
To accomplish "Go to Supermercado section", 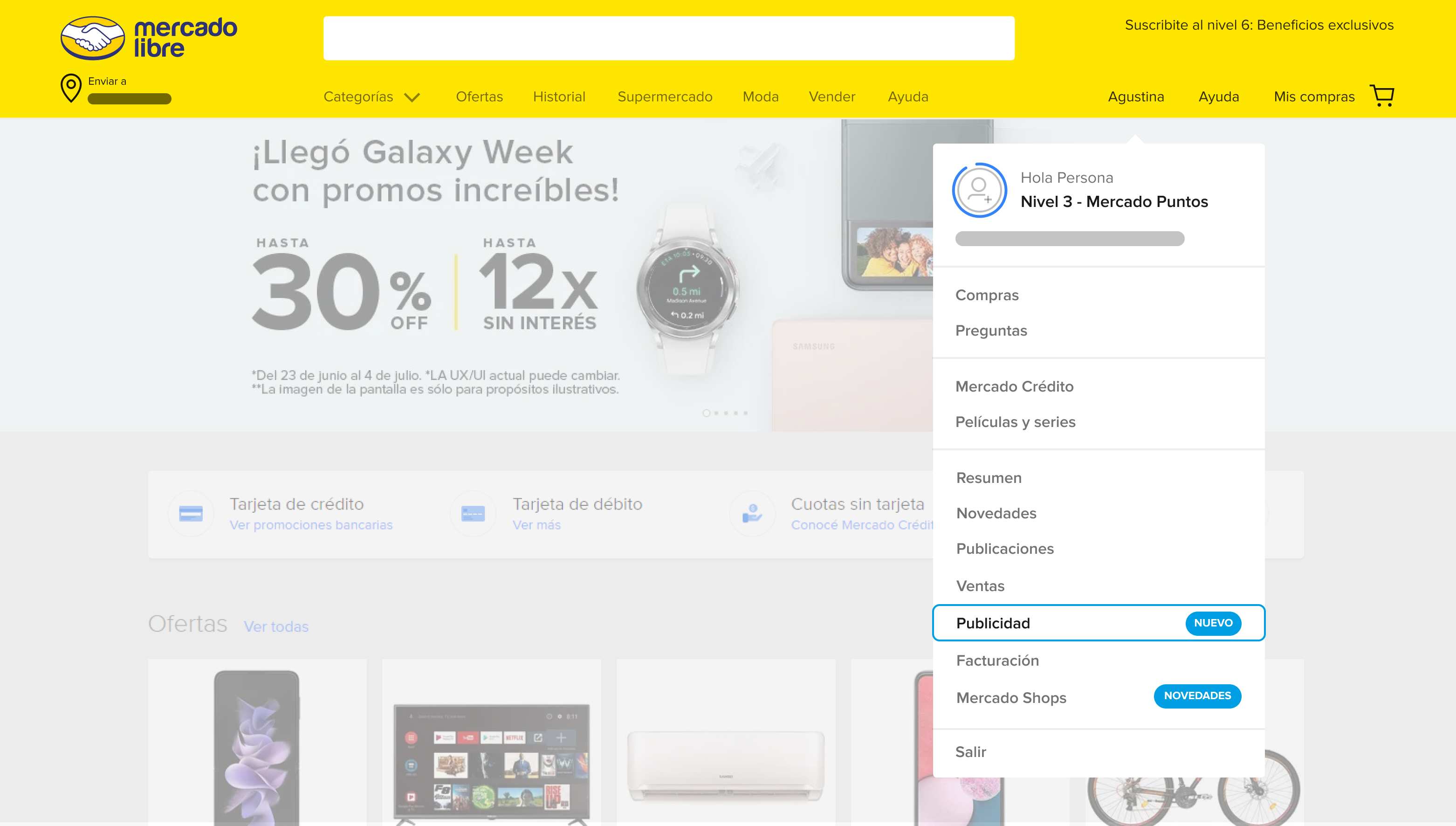I will 665,97.
